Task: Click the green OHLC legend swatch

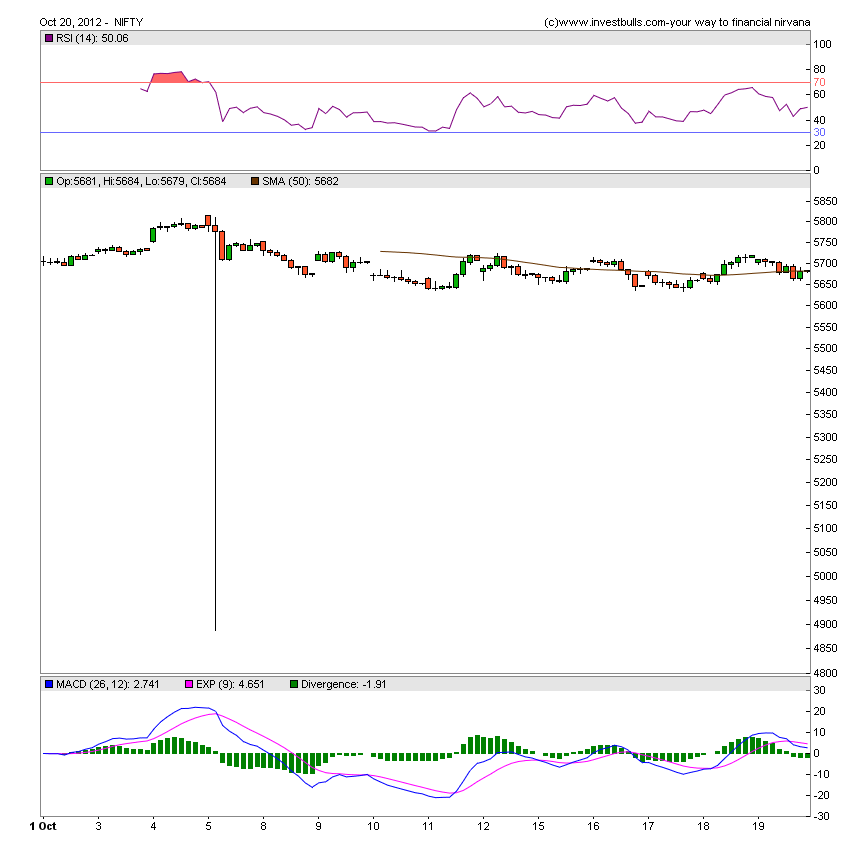Action: 49,181
